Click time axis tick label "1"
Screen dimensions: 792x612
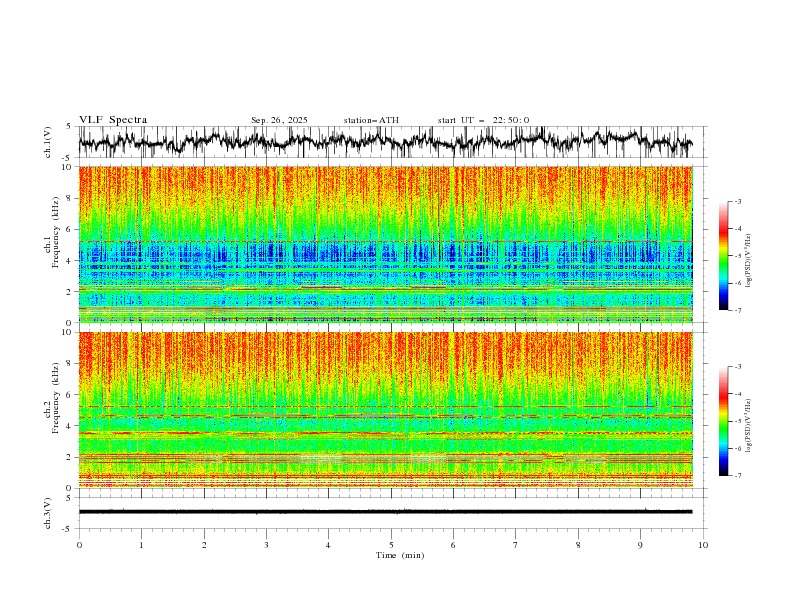[141, 545]
